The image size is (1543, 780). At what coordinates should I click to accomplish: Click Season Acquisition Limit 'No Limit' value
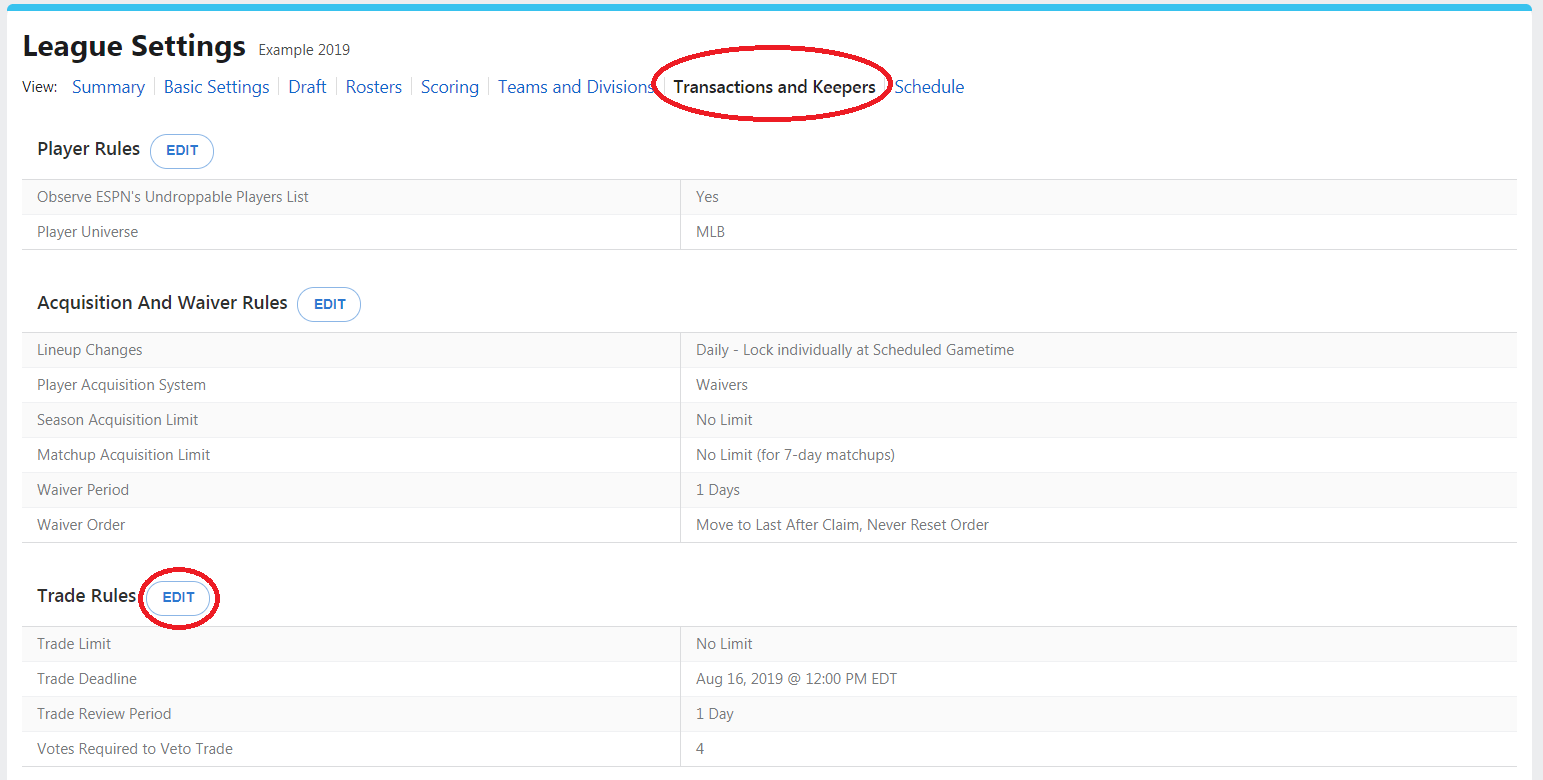coord(724,420)
